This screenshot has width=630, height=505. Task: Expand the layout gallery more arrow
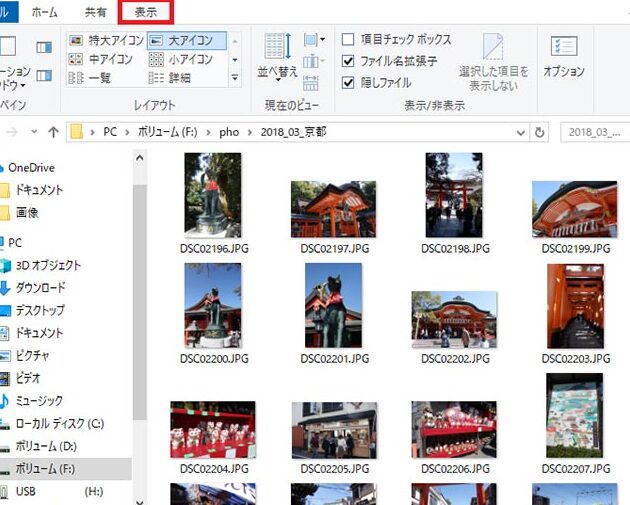point(235,78)
